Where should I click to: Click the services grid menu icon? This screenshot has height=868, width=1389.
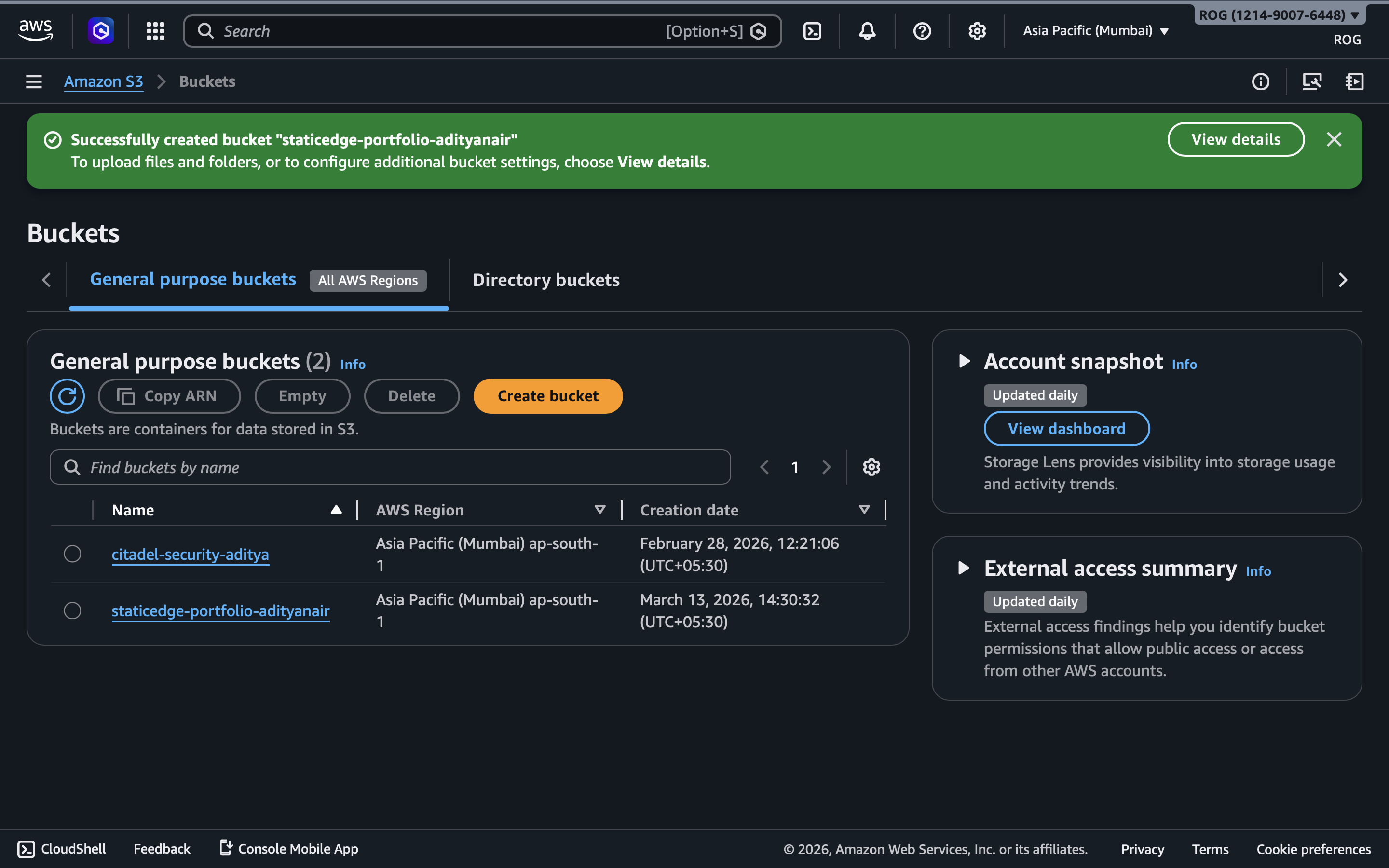[155, 31]
